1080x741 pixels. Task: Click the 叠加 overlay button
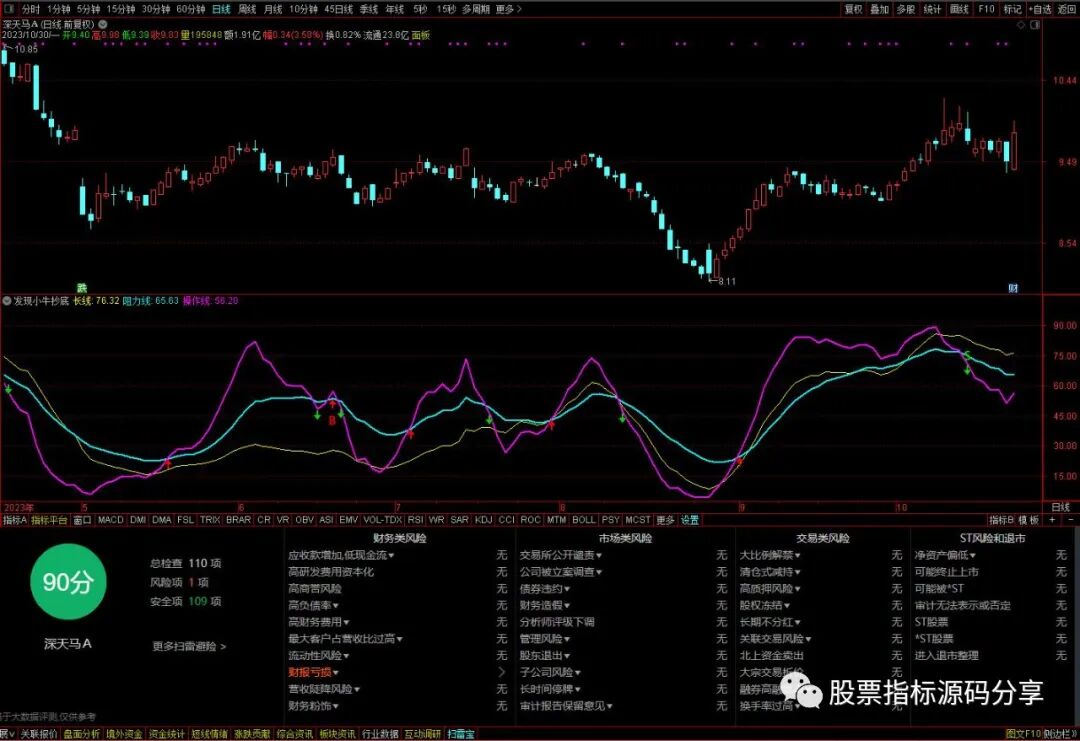click(880, 9)
